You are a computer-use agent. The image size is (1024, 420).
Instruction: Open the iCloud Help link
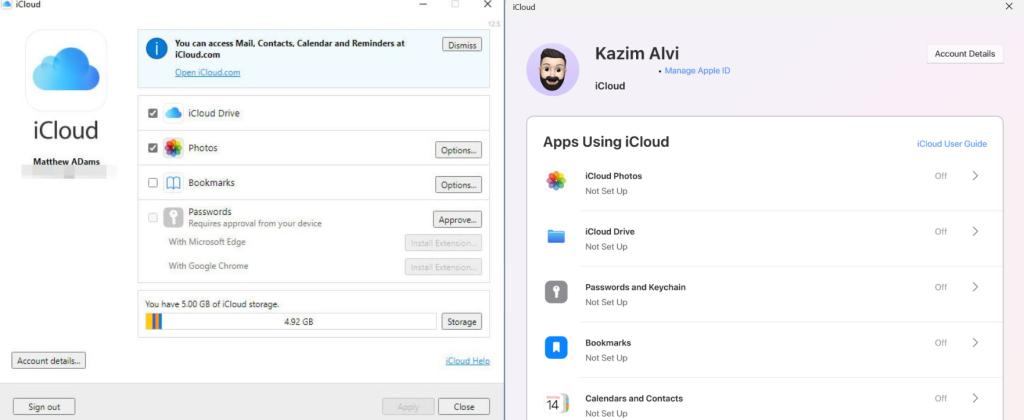pos(468,361)
